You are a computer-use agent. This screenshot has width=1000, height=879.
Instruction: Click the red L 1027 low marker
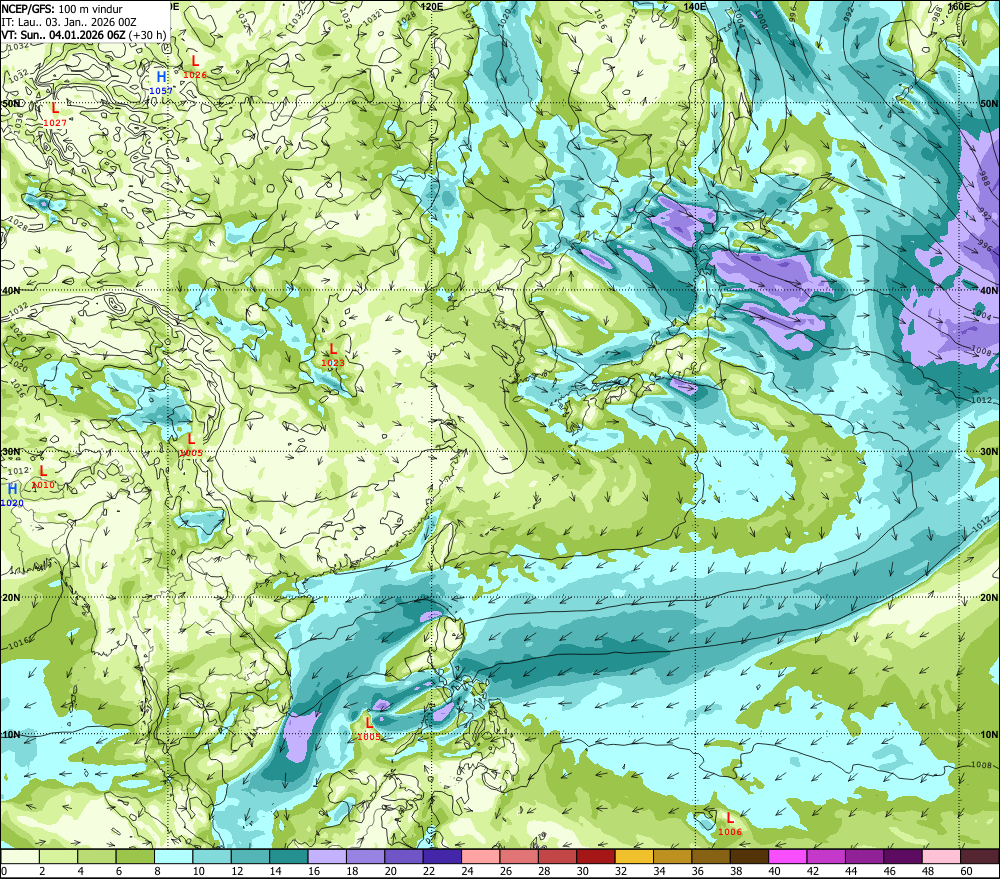55,115
